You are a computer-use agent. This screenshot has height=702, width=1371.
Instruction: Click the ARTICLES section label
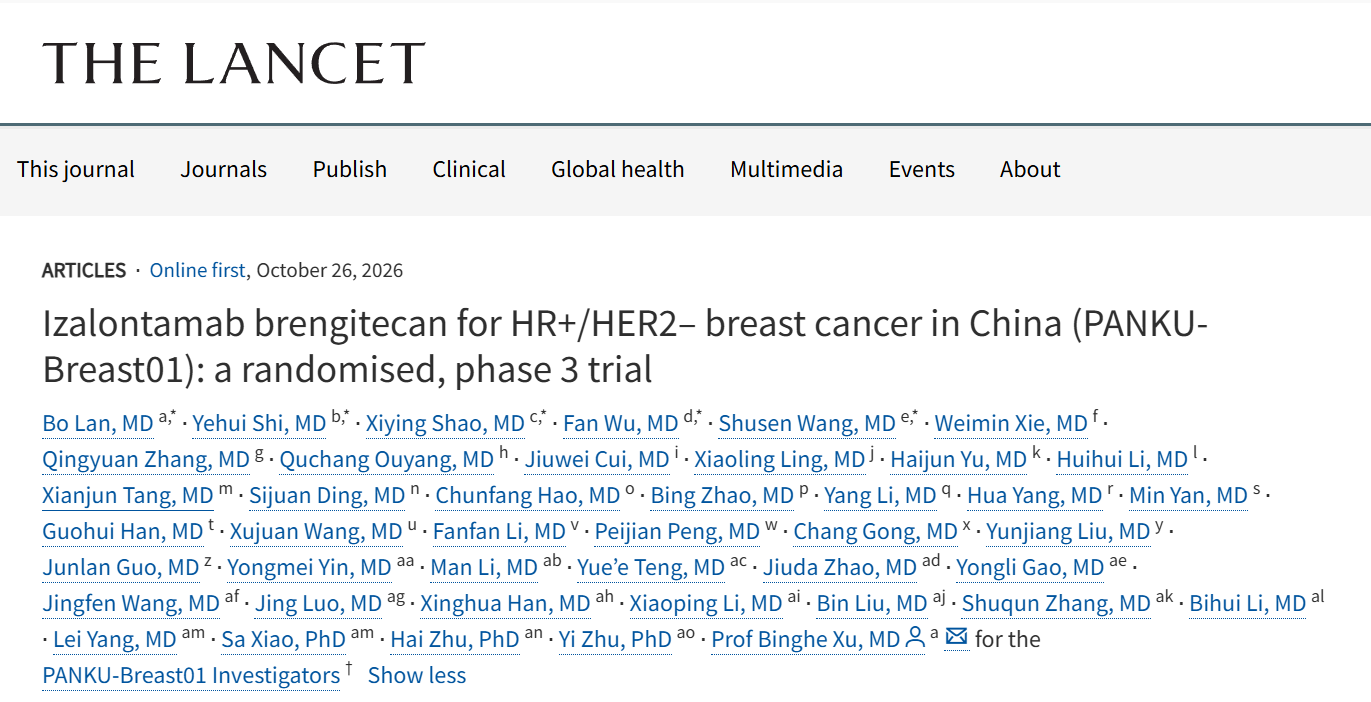(84, 270)
